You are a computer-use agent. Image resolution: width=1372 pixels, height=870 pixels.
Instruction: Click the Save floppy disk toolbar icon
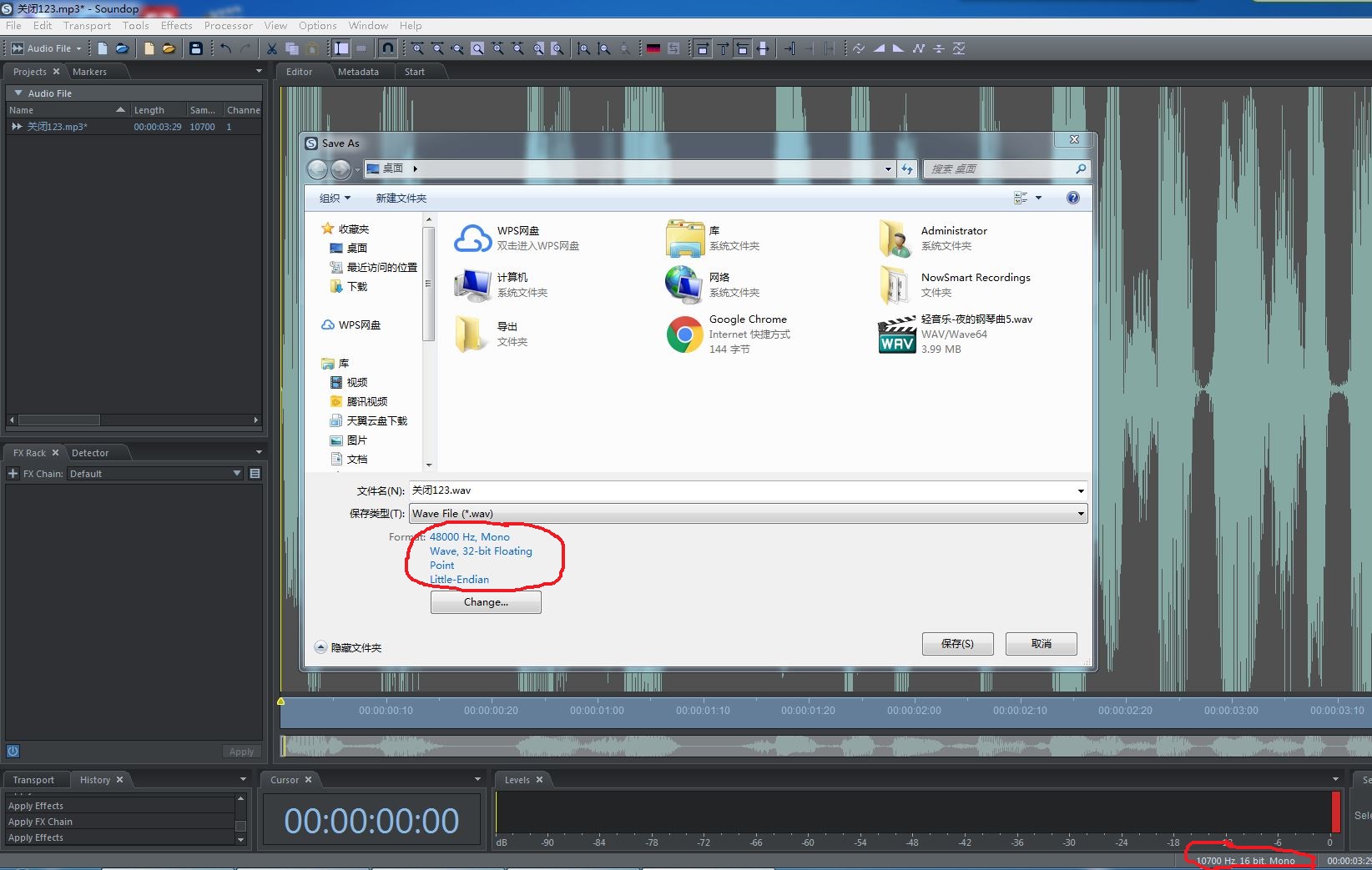196,48
